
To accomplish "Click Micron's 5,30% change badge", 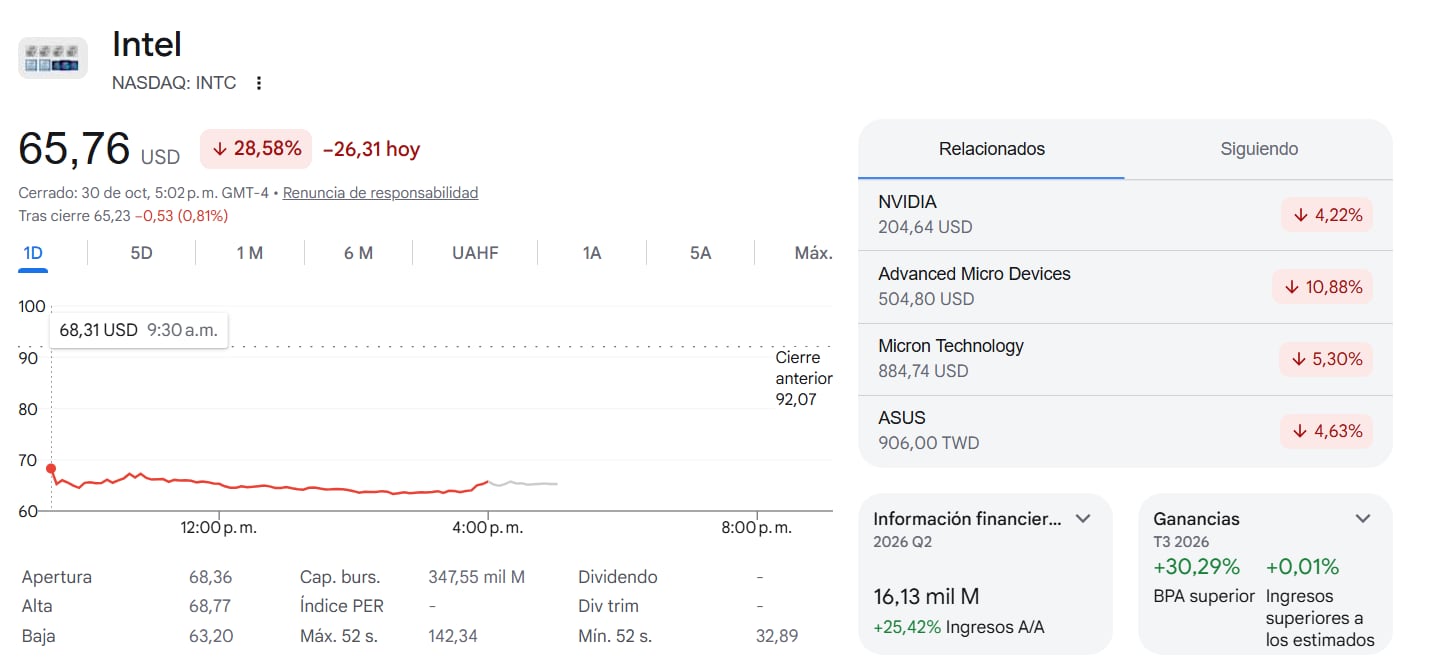I will [1327, 359].
